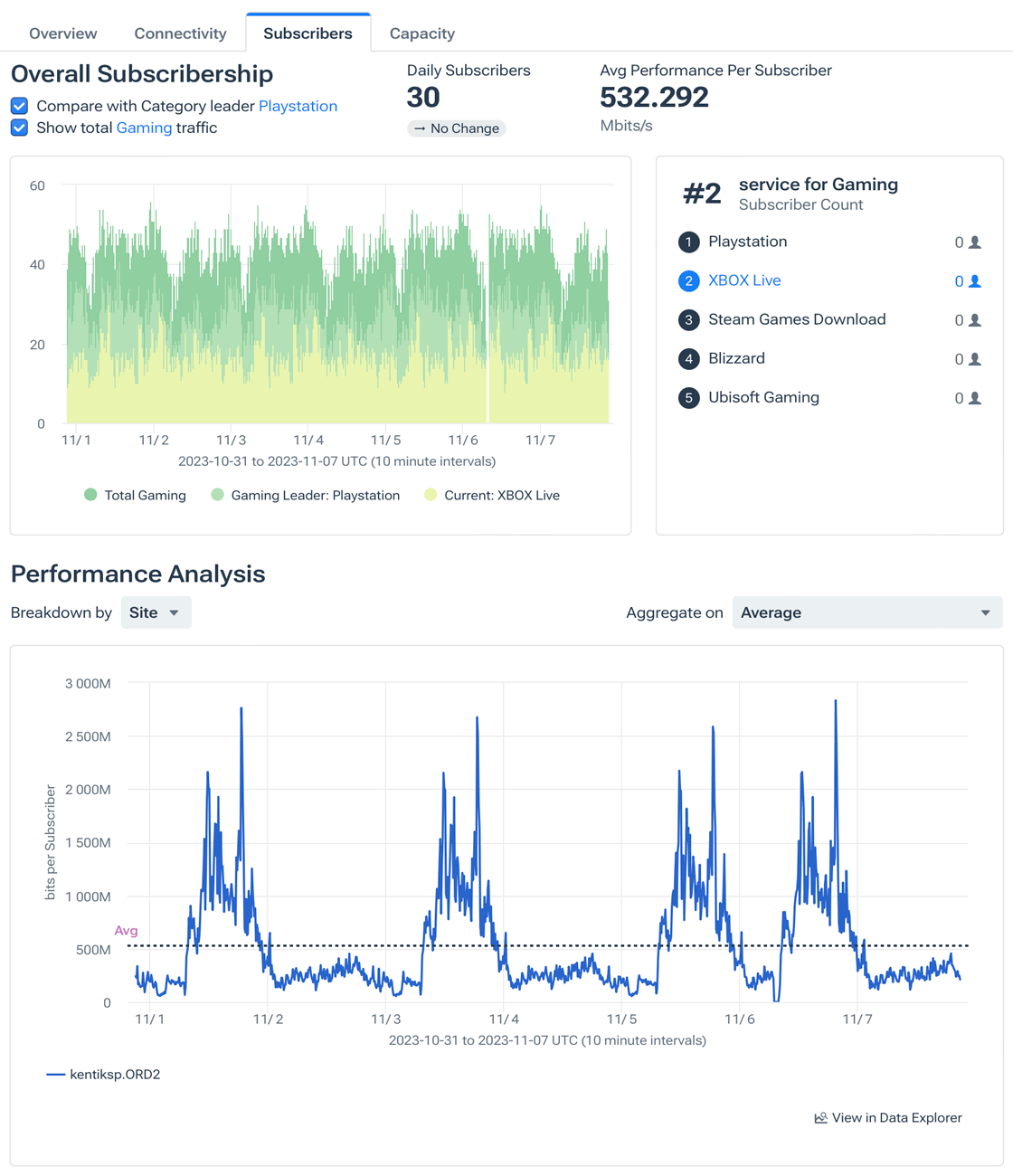Open the Gaming traffic link
Viewport: 1013px width, 1176px height.
pos(144,128)
